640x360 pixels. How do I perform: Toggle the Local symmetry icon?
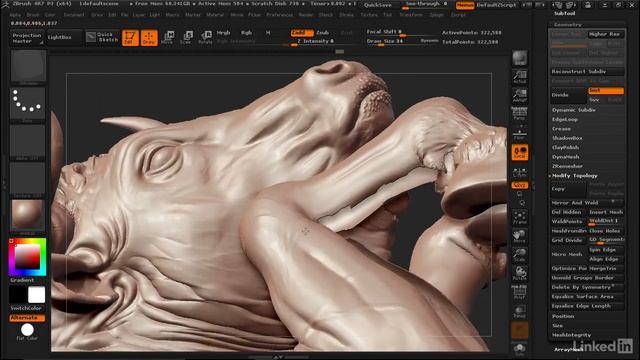(520, 152)
